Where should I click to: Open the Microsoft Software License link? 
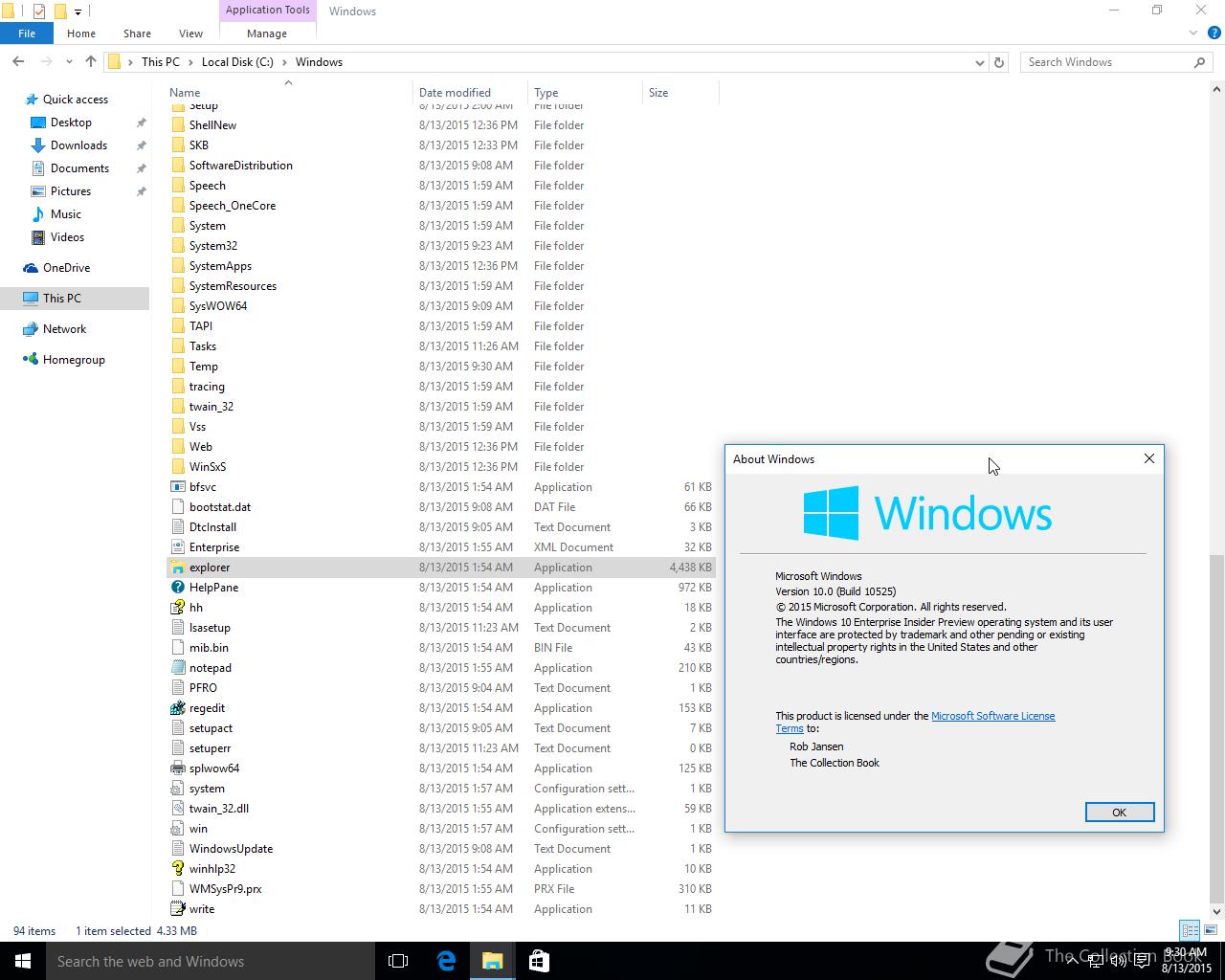point(993,716)
